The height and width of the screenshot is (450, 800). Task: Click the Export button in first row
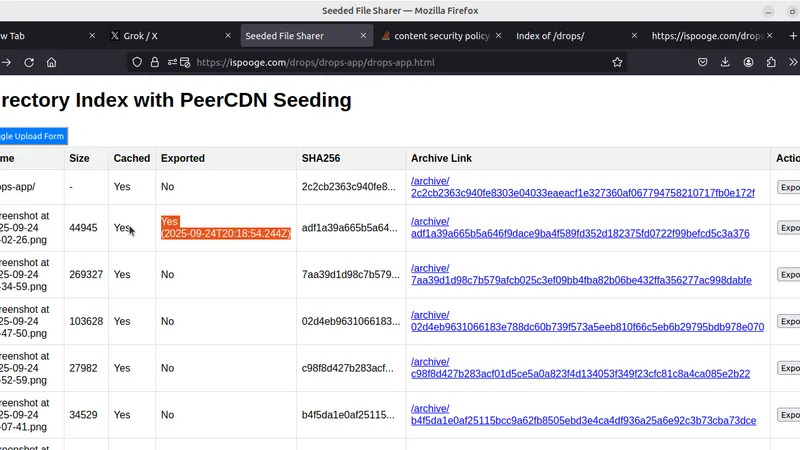(788, 187)
